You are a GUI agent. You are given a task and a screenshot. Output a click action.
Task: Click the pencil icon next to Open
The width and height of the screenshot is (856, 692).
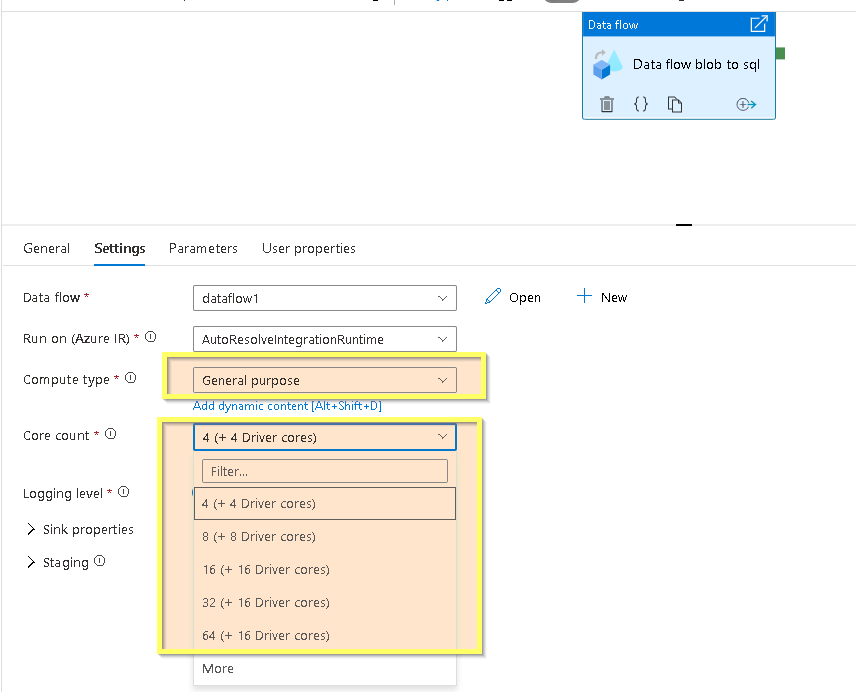492,296
